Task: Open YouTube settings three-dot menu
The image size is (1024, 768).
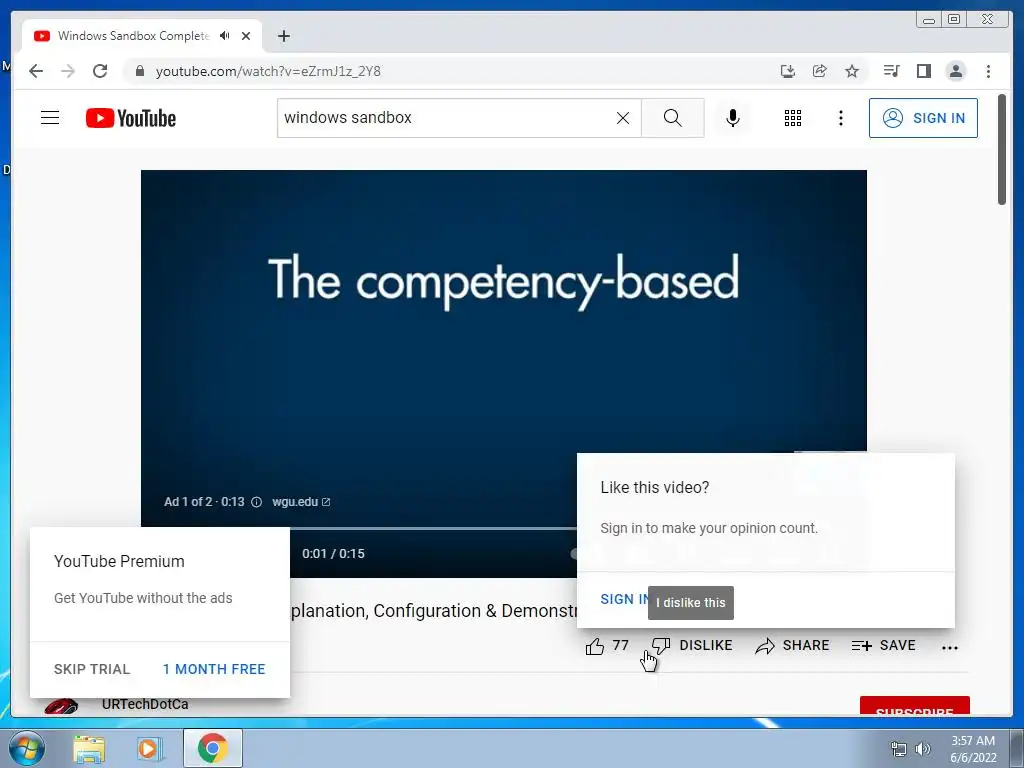Action: pos(840,118)
